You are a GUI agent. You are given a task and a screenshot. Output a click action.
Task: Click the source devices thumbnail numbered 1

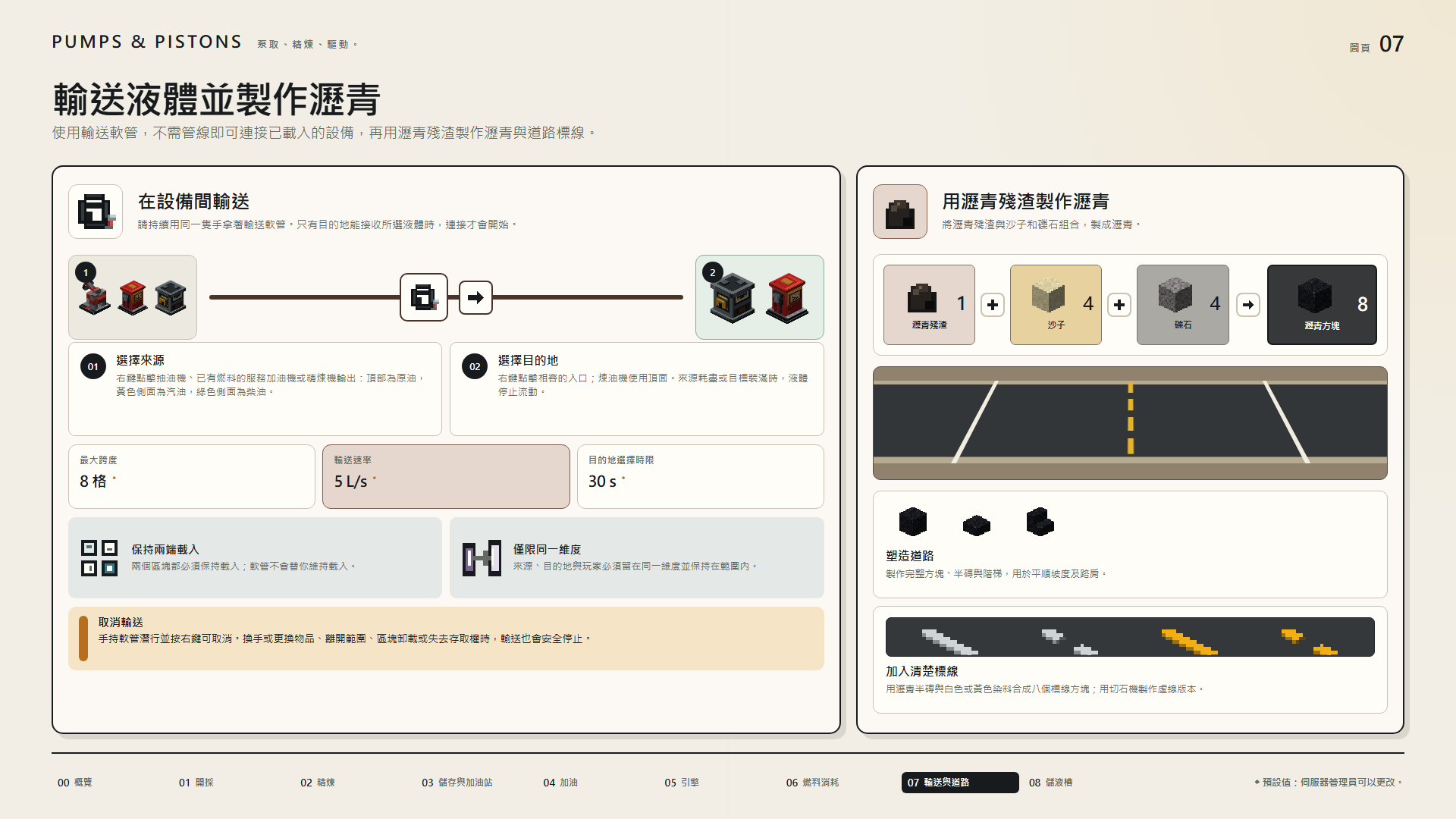coord(133,297)
